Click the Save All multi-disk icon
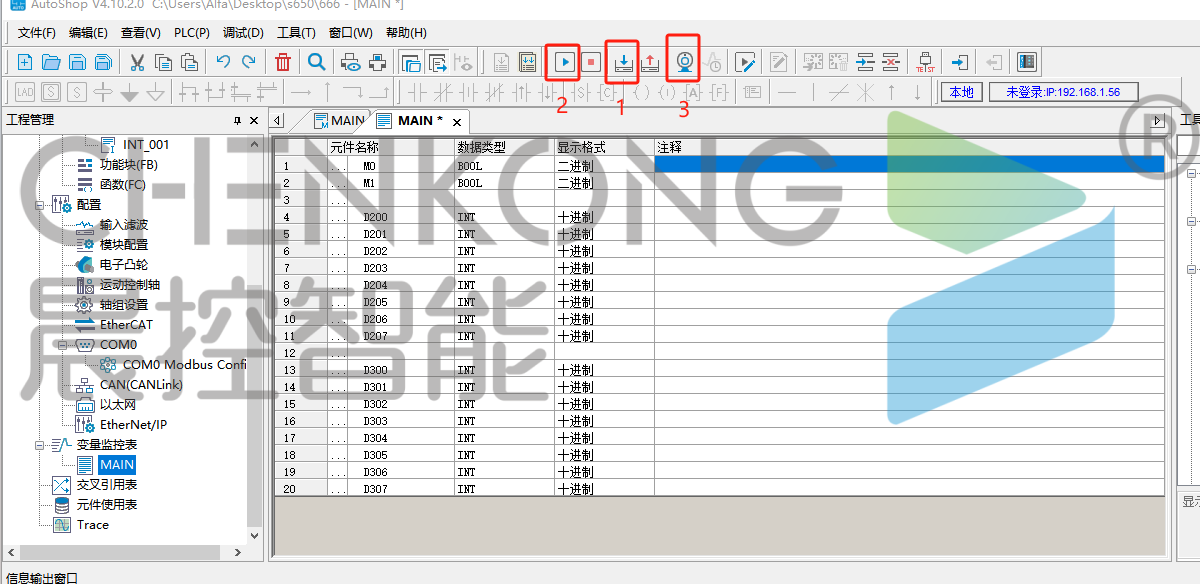This screenshot has width=1200, height=584. pyautogui.click(x=102, y=62)
